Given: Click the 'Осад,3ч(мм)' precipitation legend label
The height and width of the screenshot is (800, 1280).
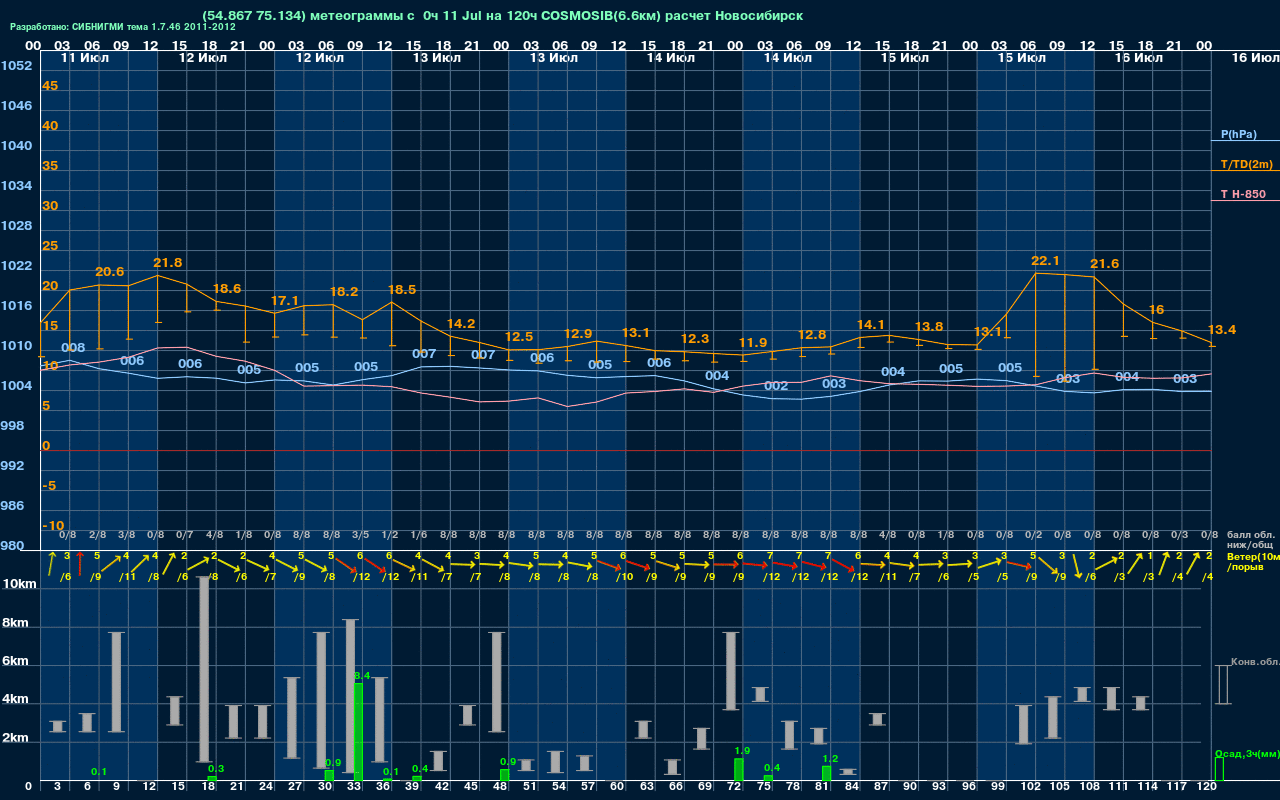Looking at the screenshot, I should (1247, 753).
